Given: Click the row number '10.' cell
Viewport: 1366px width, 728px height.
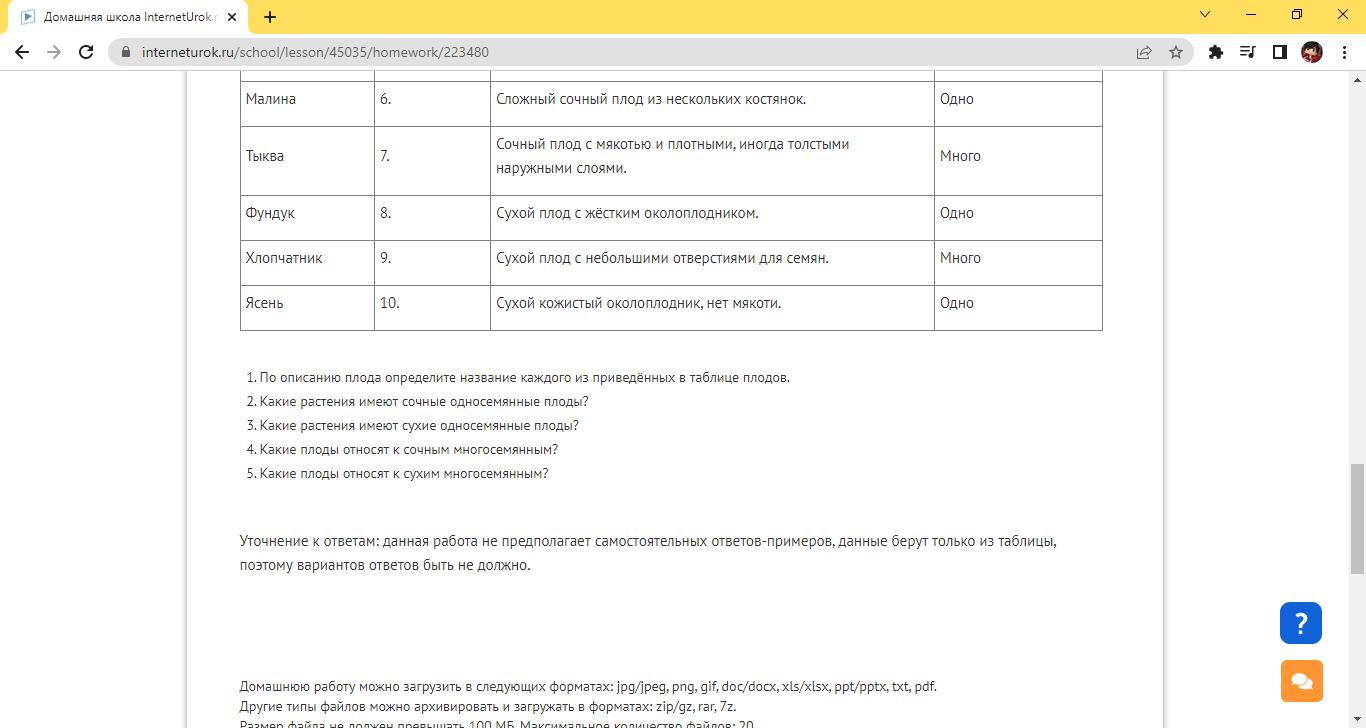Looking at the screenshot, I should (432, 308).
